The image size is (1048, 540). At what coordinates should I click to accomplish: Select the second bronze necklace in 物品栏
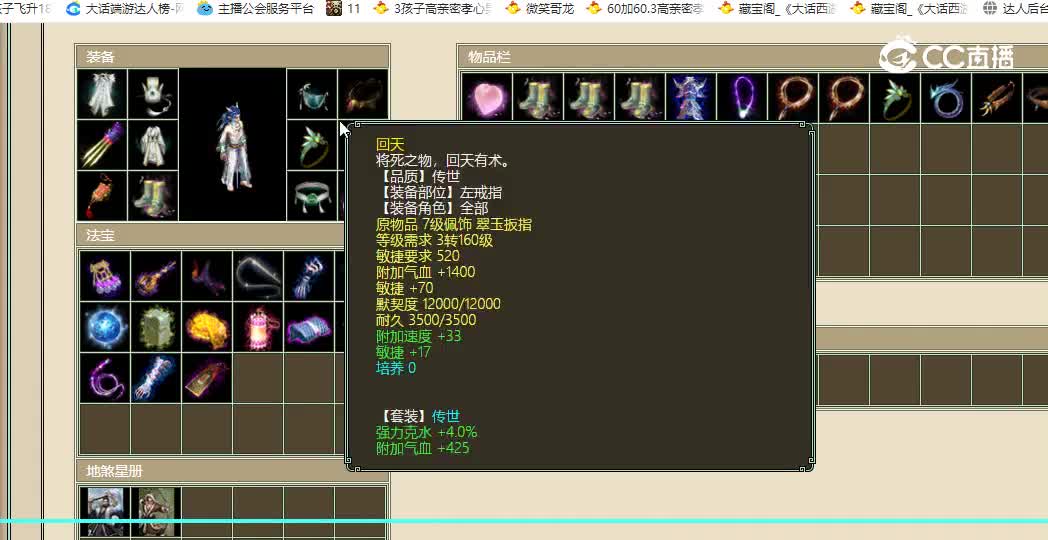[x=843, y=98]
